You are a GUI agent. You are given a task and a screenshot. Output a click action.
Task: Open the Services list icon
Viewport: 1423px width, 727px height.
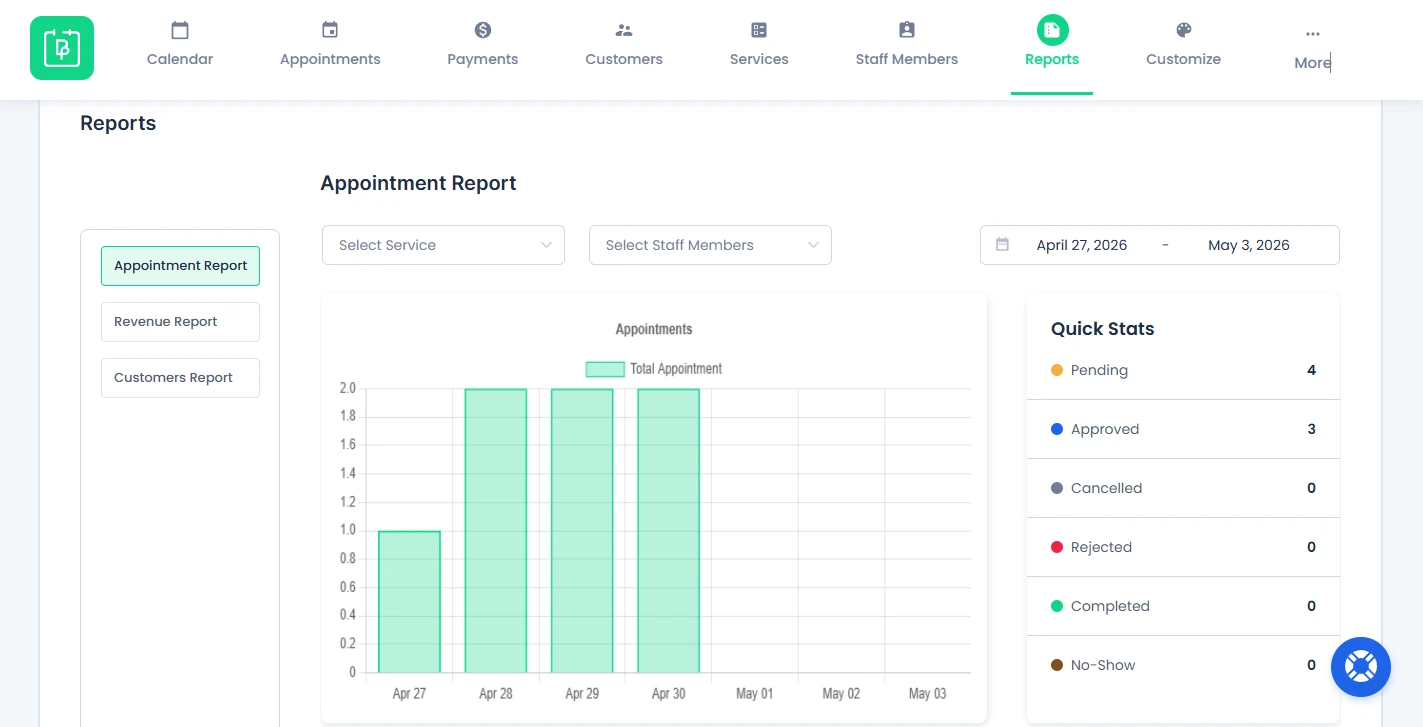click(x=759, y=30)
